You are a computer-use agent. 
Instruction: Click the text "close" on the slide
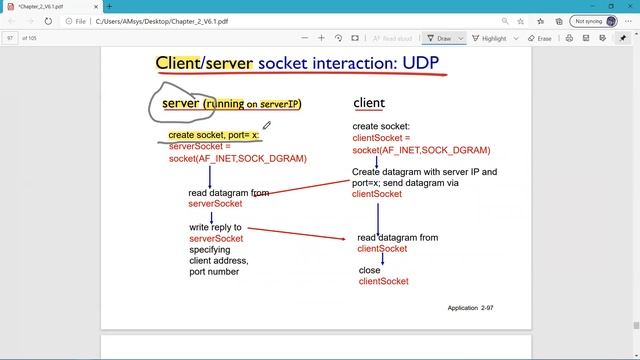pos(369,270)
